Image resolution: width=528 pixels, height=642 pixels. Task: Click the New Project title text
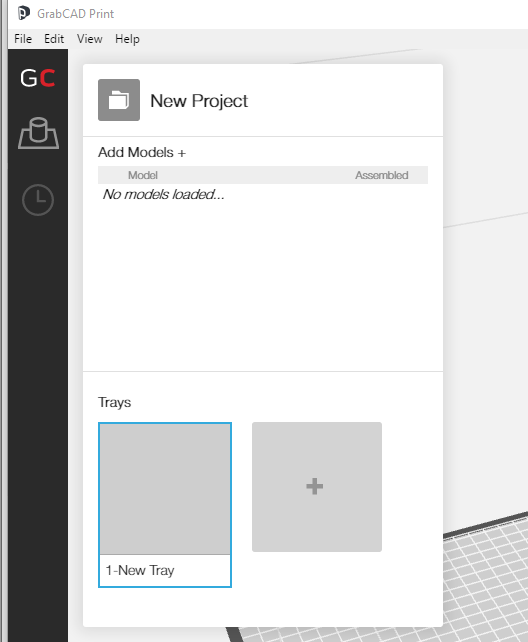(199, 101)
